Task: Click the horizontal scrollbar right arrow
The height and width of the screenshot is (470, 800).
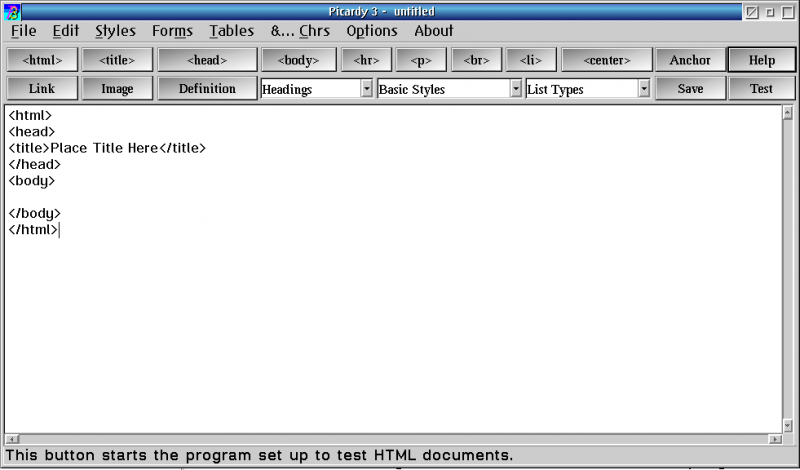Action: pyautogui.click(x=775, y=439)
